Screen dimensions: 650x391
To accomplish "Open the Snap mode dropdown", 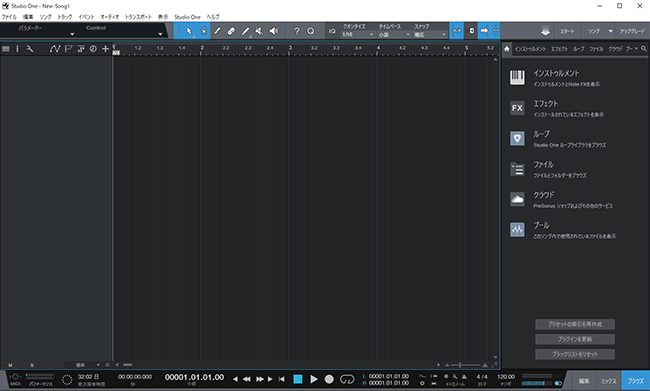I will click(430, 35).
